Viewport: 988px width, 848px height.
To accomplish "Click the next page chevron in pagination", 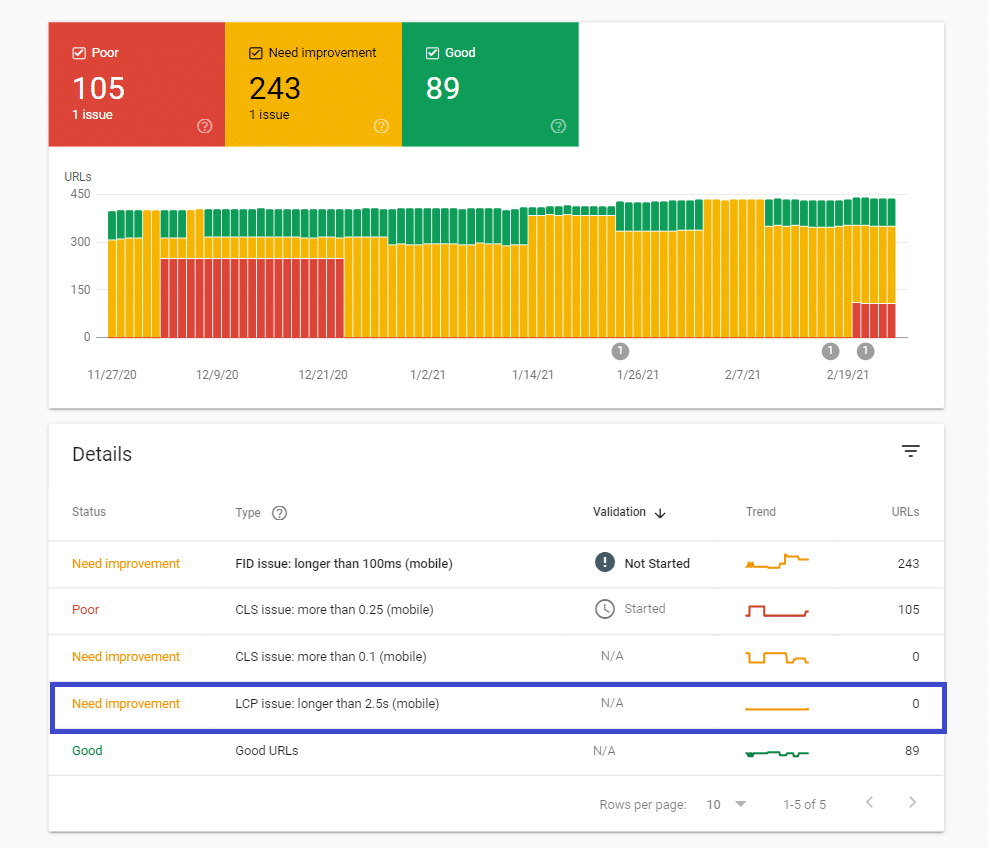I will tap(912, 802).
